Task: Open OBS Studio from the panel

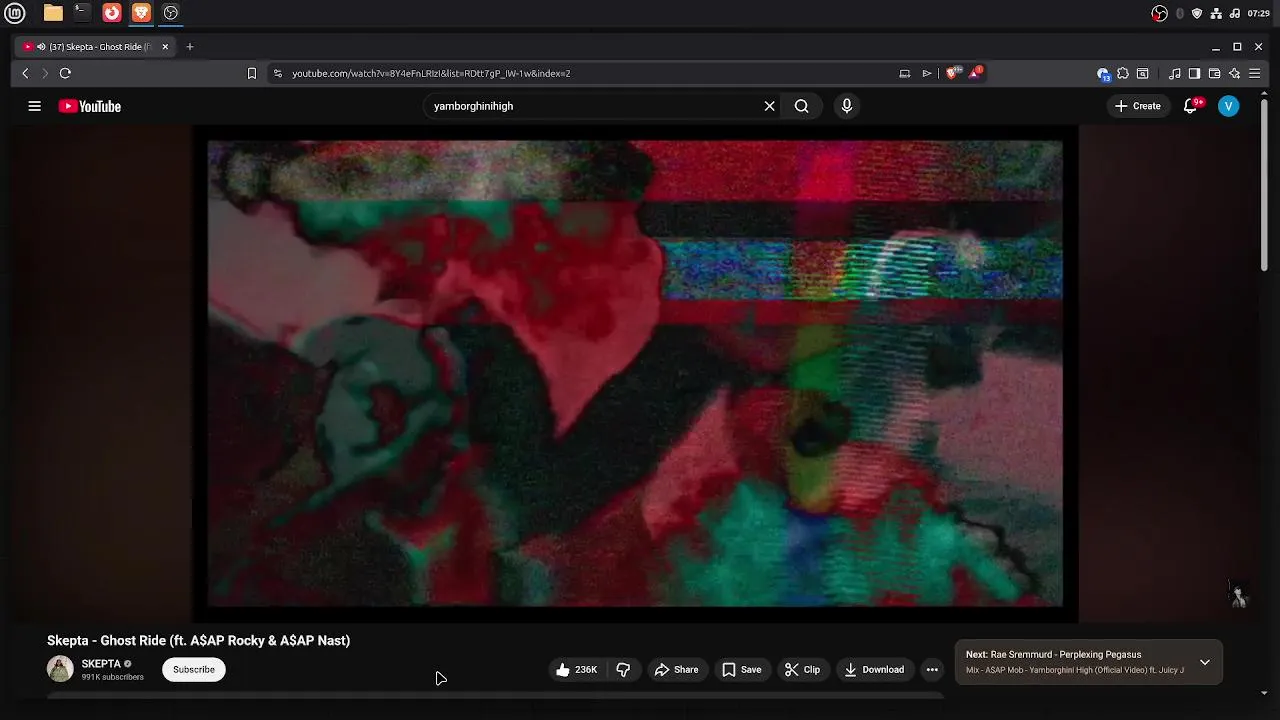Action: (x=171, y=13)
